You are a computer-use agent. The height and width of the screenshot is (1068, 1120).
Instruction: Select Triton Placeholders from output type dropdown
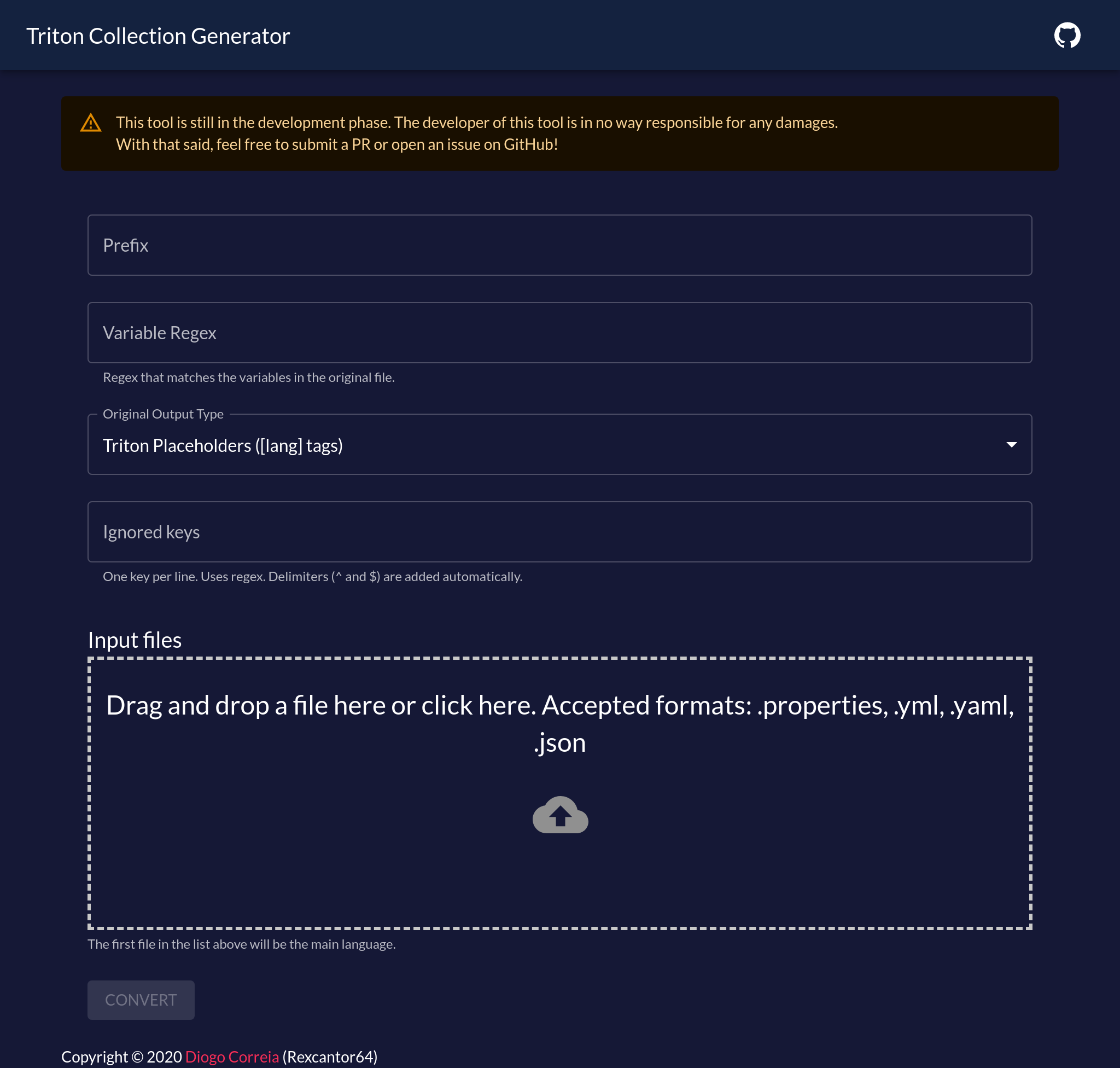[x=560, y=445]
